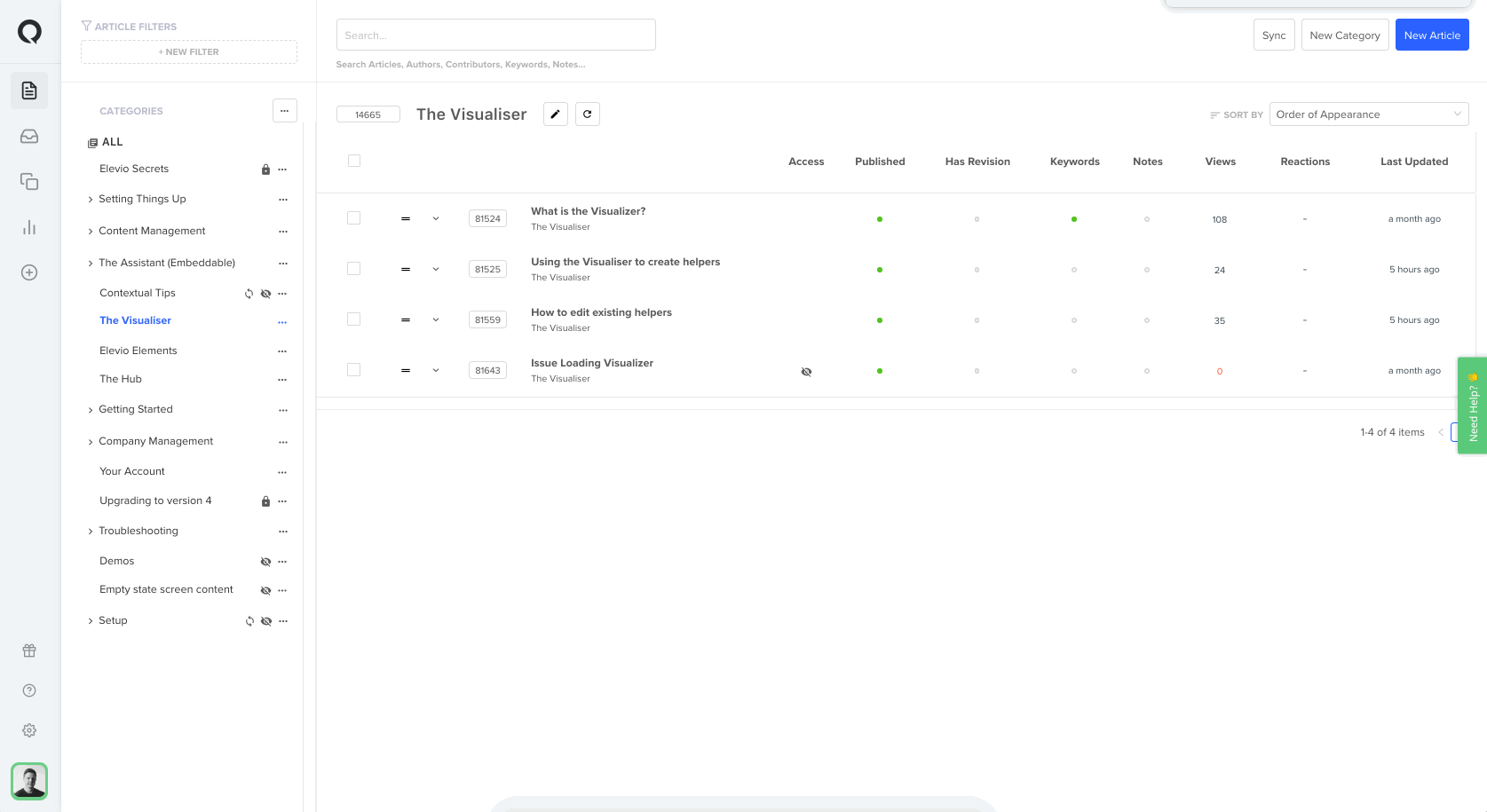Select checkbox for Issue Loading Visualizer
Screen dimensions: 1487x812
353,369
